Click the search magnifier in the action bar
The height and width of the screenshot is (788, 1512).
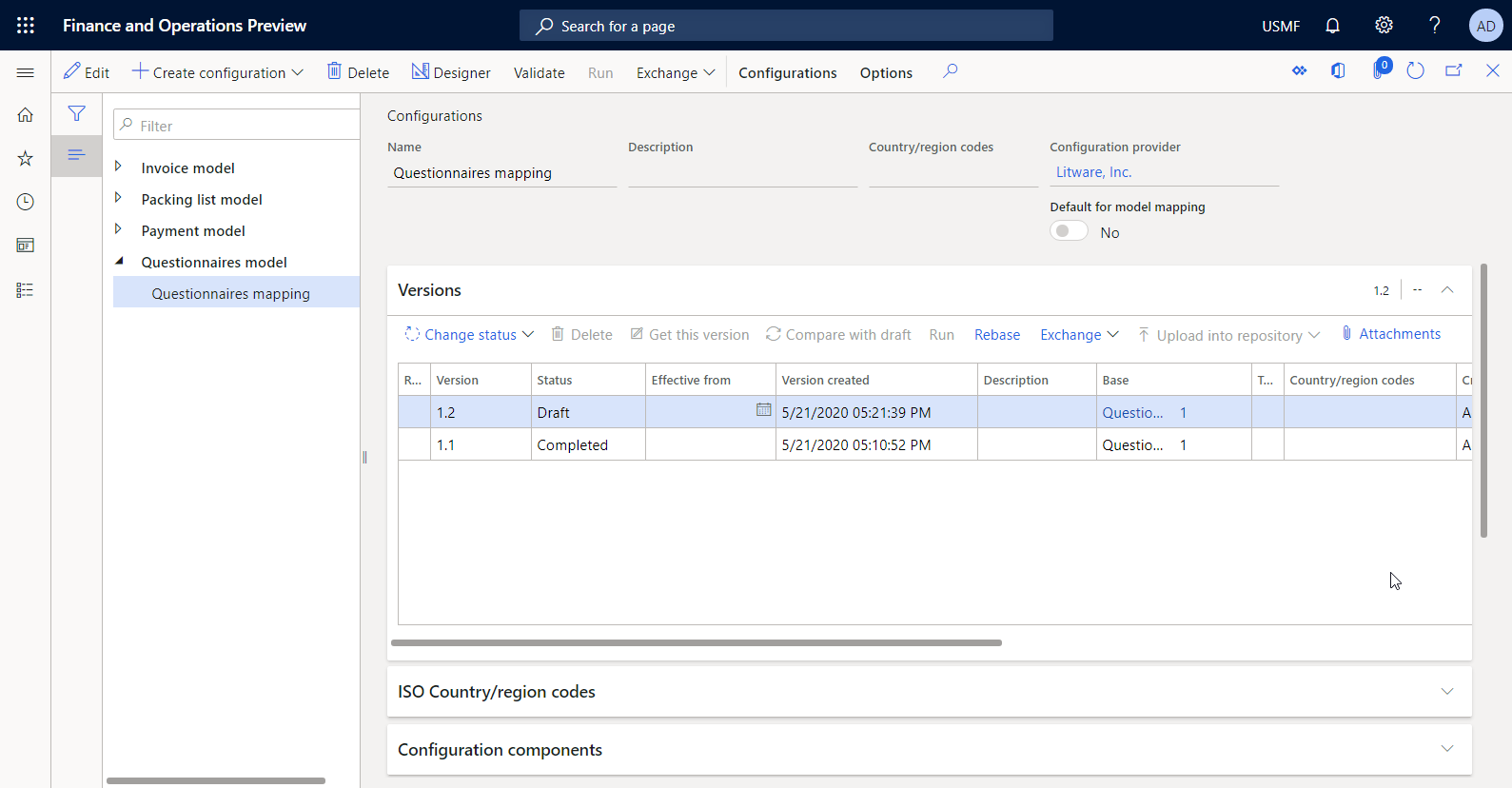pyautogui.click(x=950, y=71)
